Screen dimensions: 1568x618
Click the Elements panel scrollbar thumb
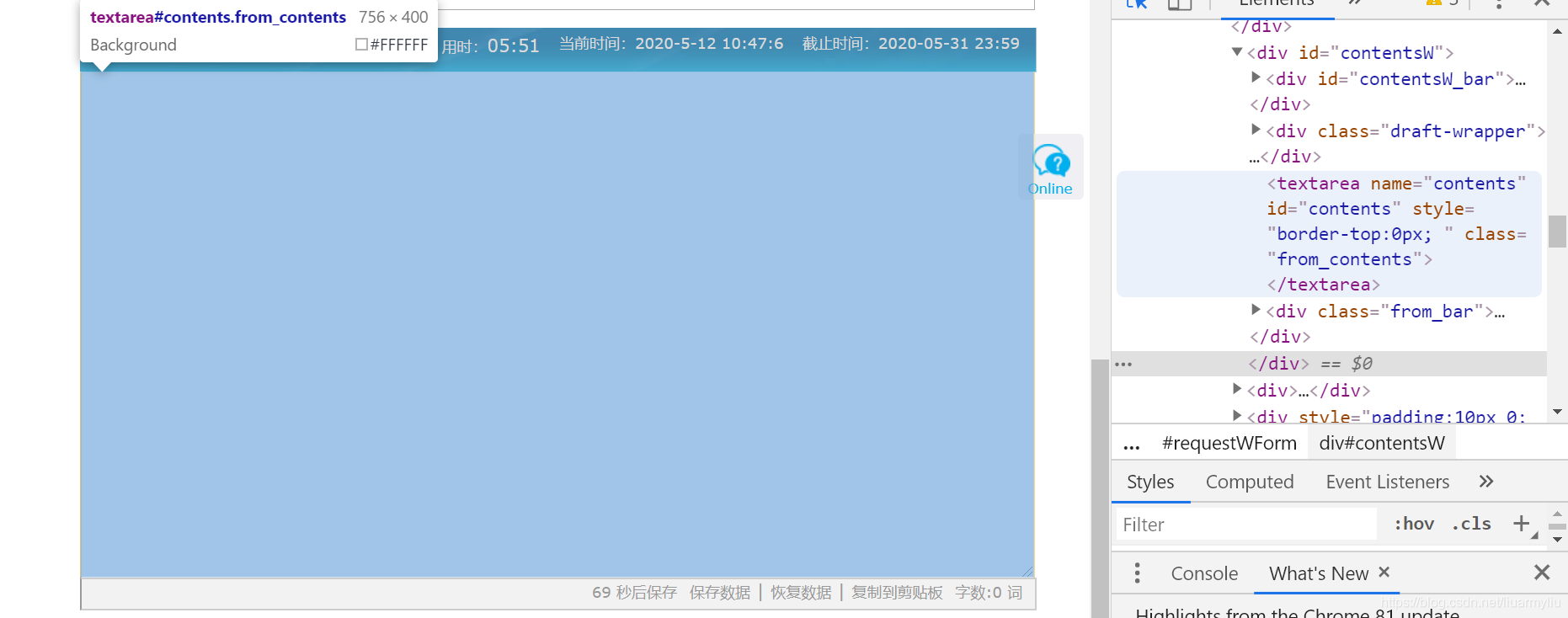(x=1557, y=231)
